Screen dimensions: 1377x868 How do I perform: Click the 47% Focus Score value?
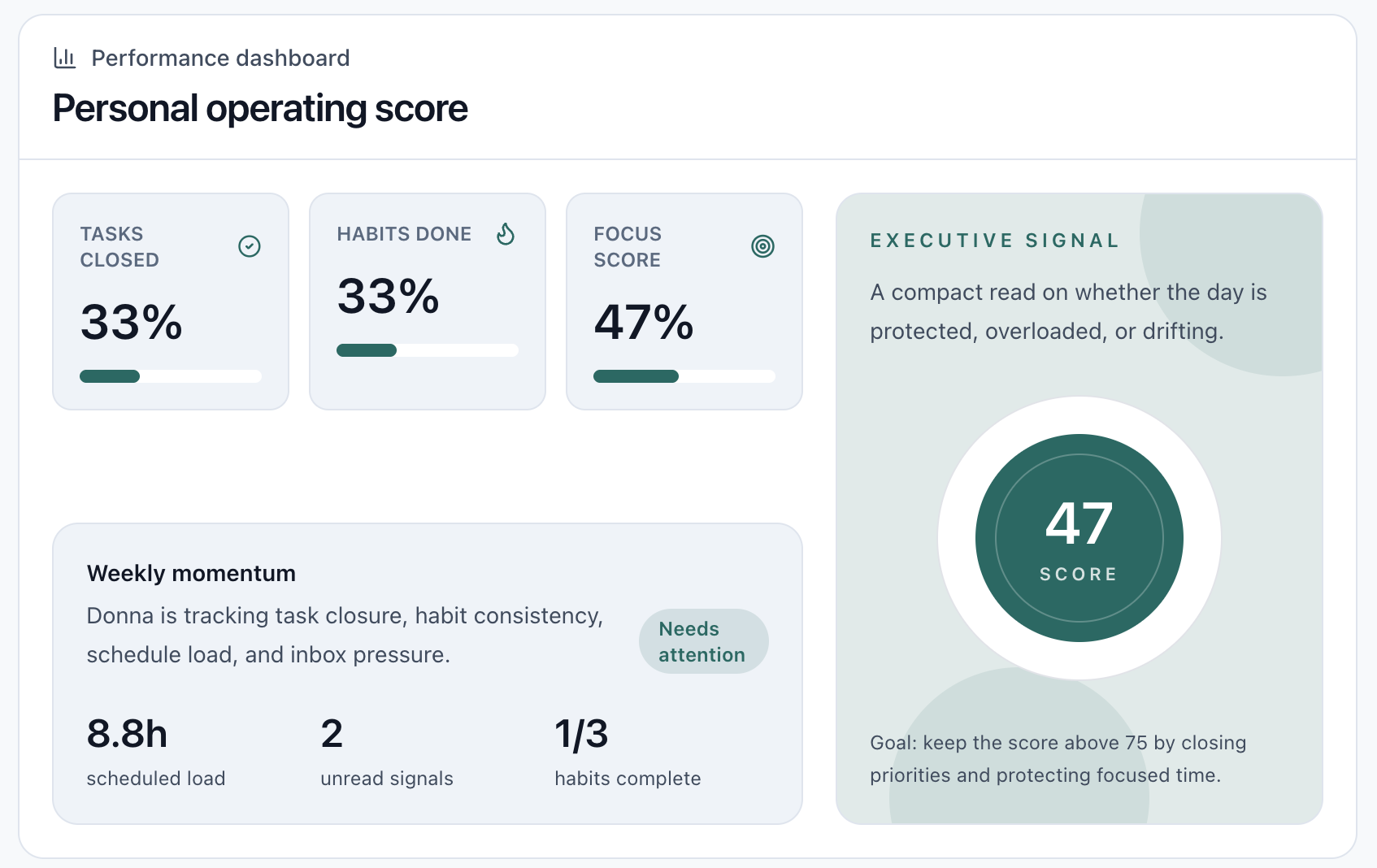tap(644, 322)
